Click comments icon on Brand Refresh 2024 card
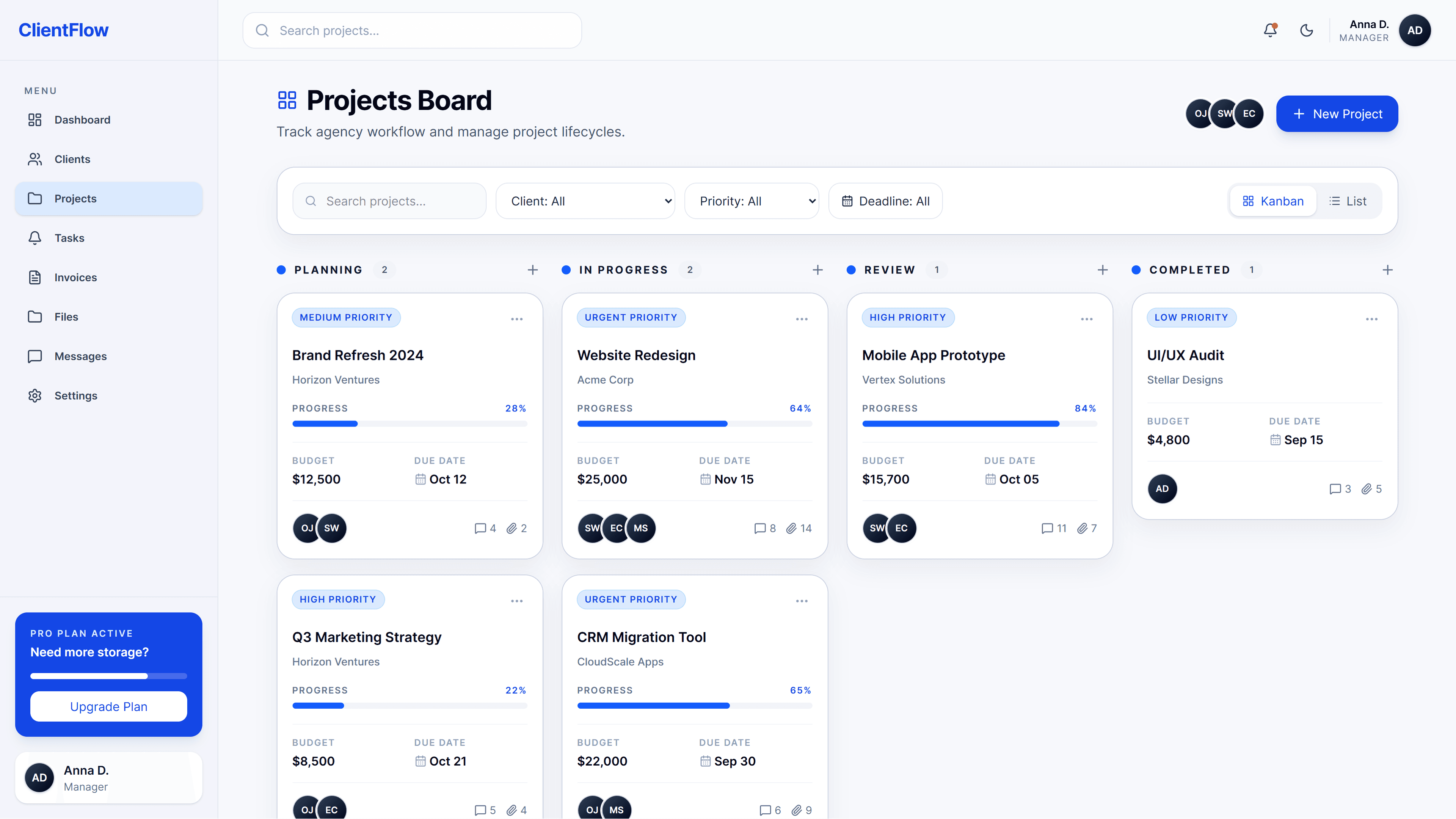This screenshot has height=819, width=1456. [480, 528]
